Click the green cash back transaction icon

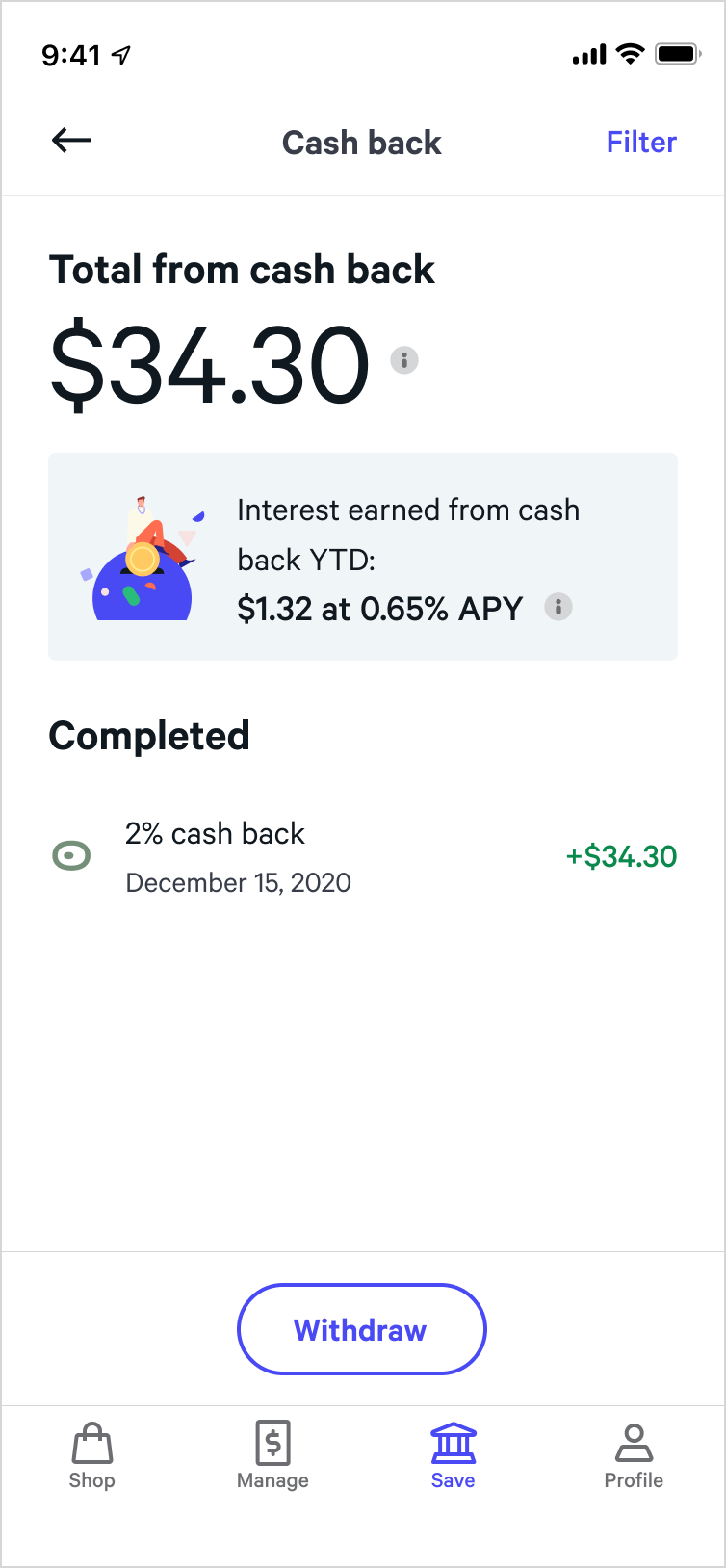pos(71,855)
